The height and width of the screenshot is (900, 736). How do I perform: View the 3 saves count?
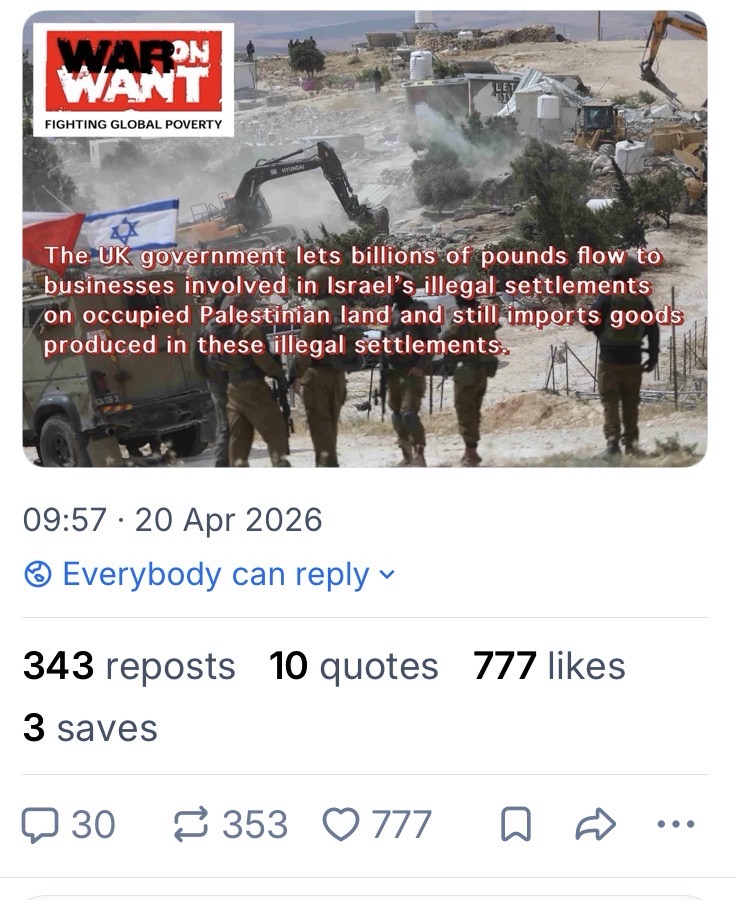[x=90, y=728]
